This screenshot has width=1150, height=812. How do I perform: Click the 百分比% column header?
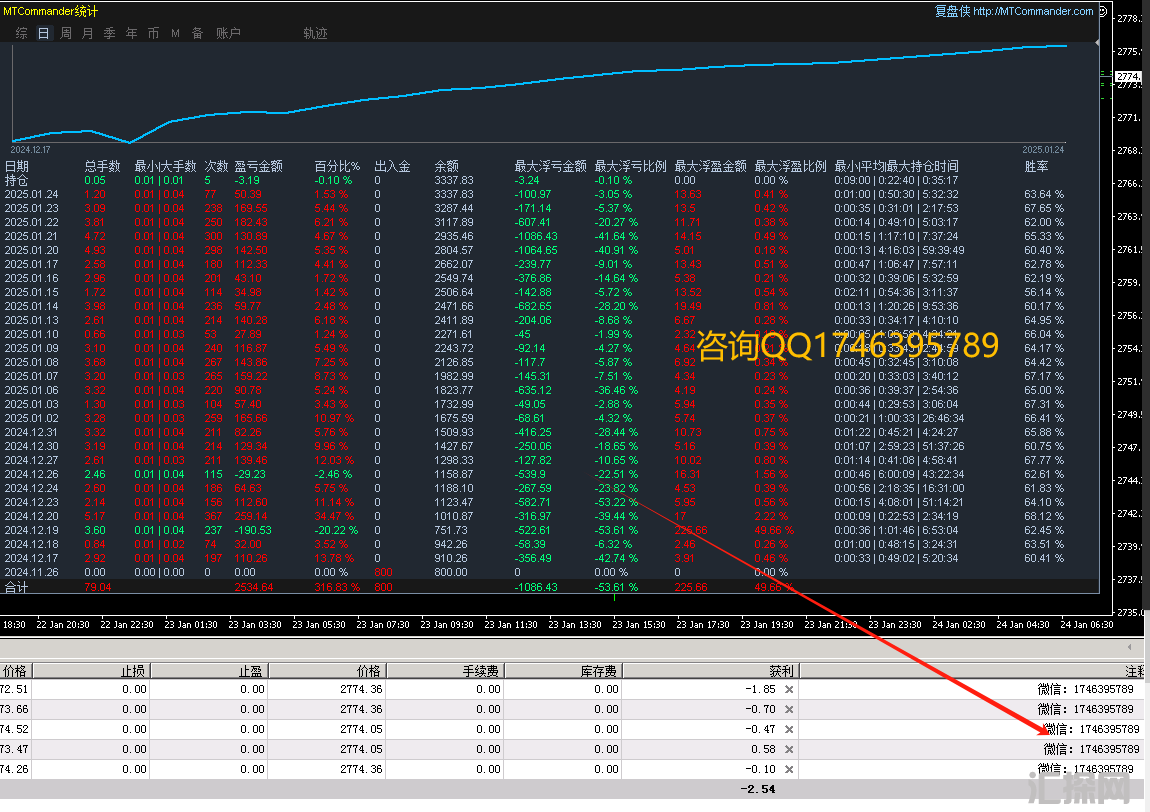337,167
